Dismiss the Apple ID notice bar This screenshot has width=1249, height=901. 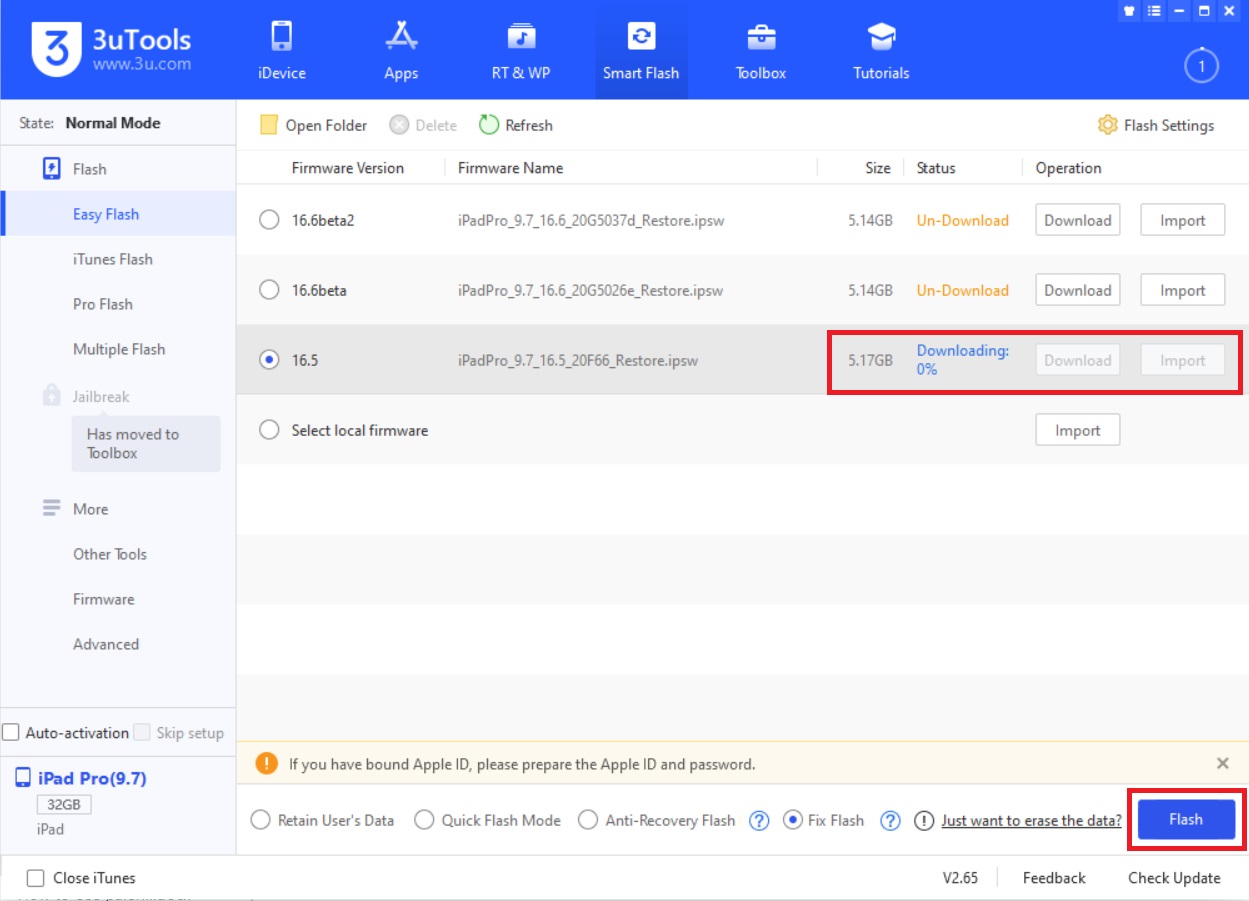pyautogui.click(x=1222, y=763)
